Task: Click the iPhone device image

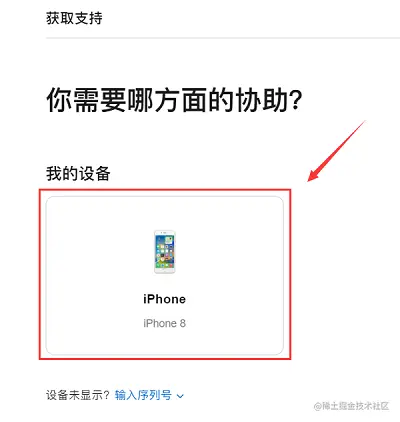Action: (165, 252)
